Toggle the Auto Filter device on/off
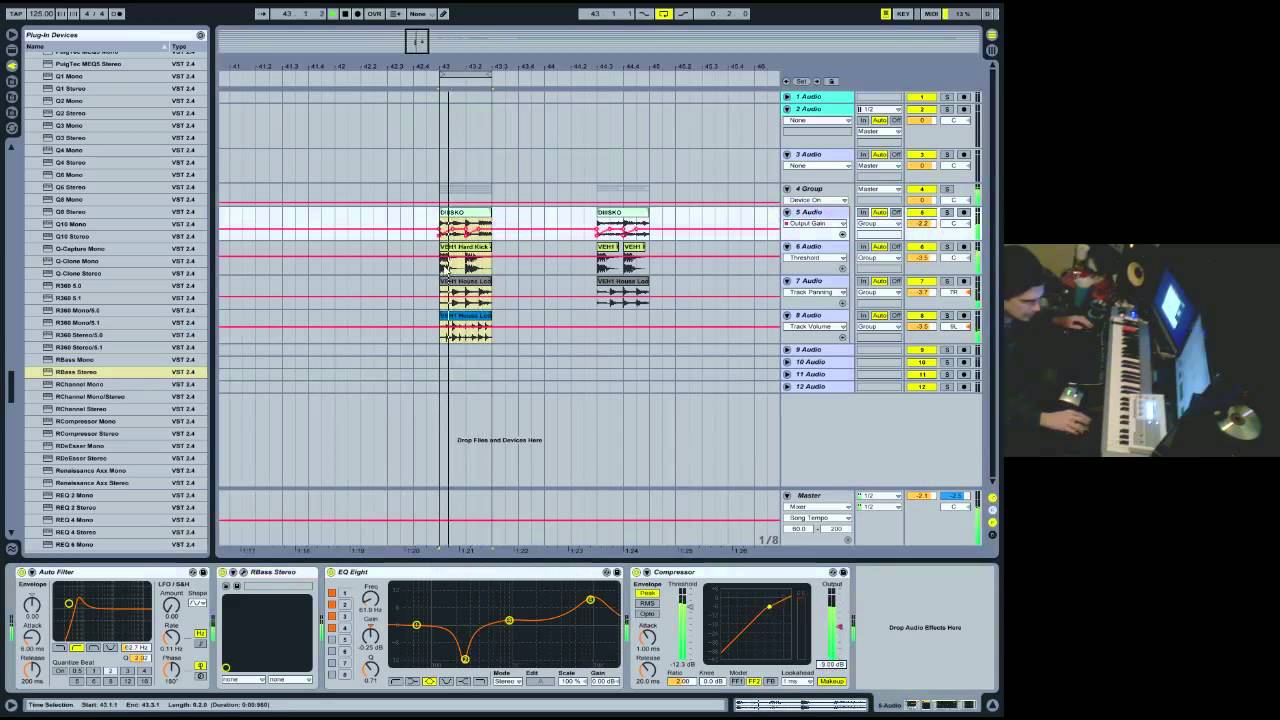 point(21,572)
